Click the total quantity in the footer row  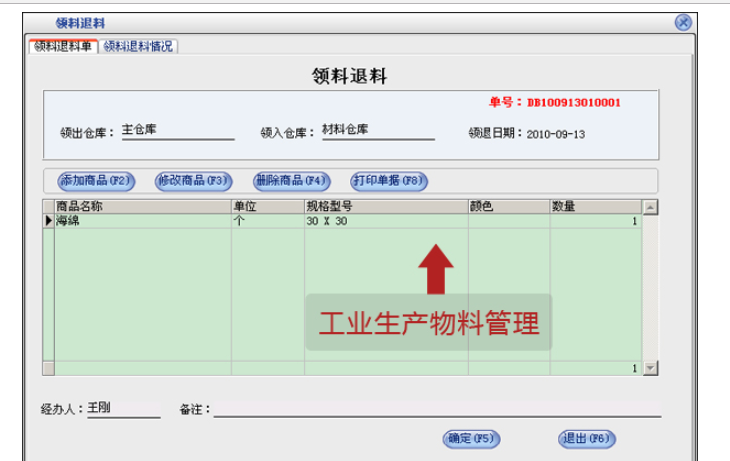click(595, 368)
